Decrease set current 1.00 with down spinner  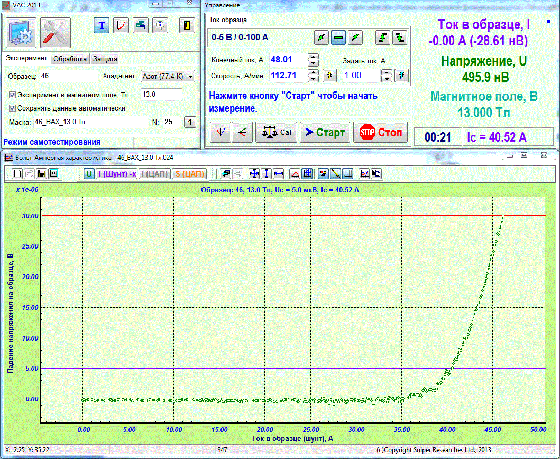click(386, 79)
